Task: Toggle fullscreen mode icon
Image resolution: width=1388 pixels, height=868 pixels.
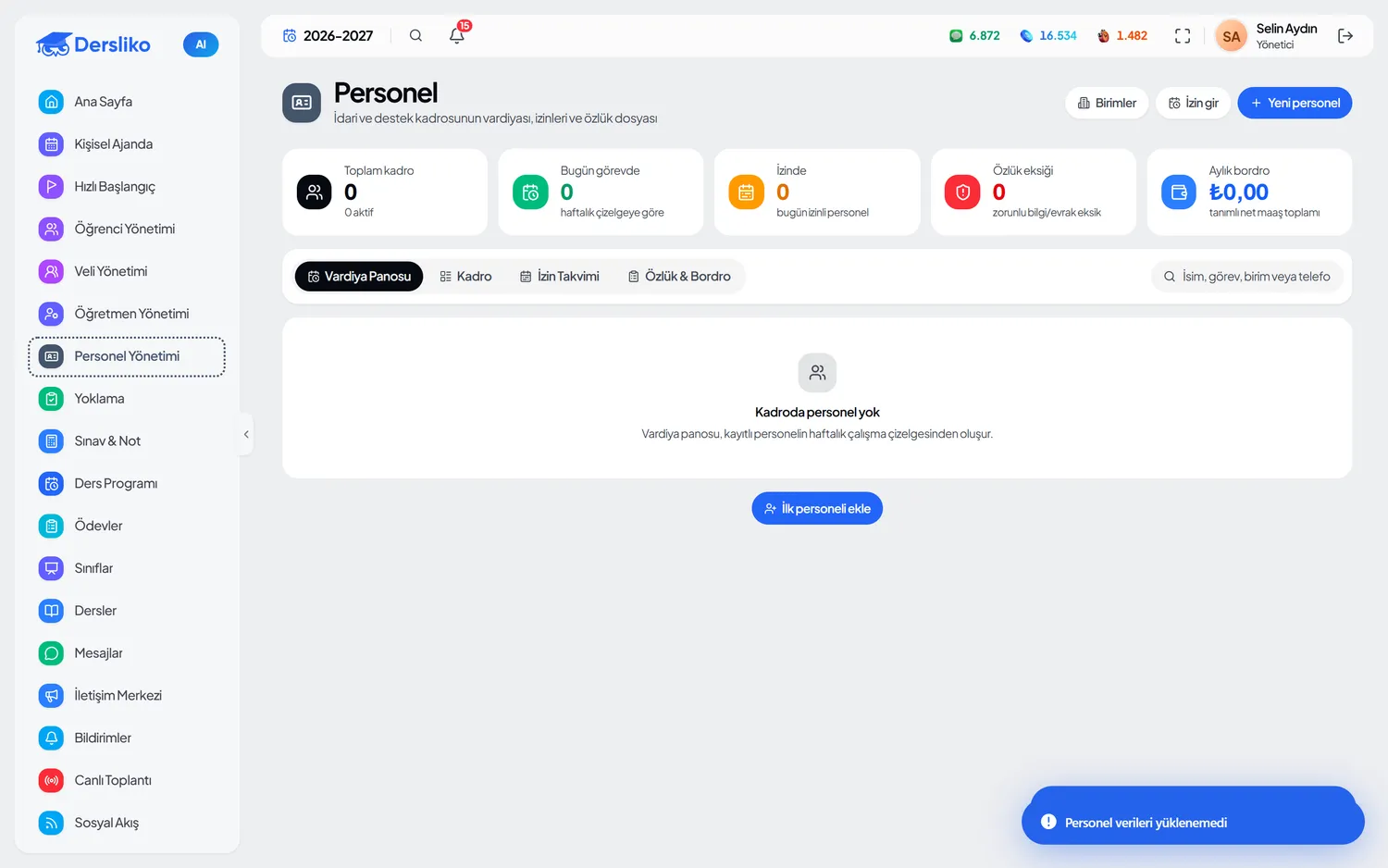Action: tap(1183, 36)
